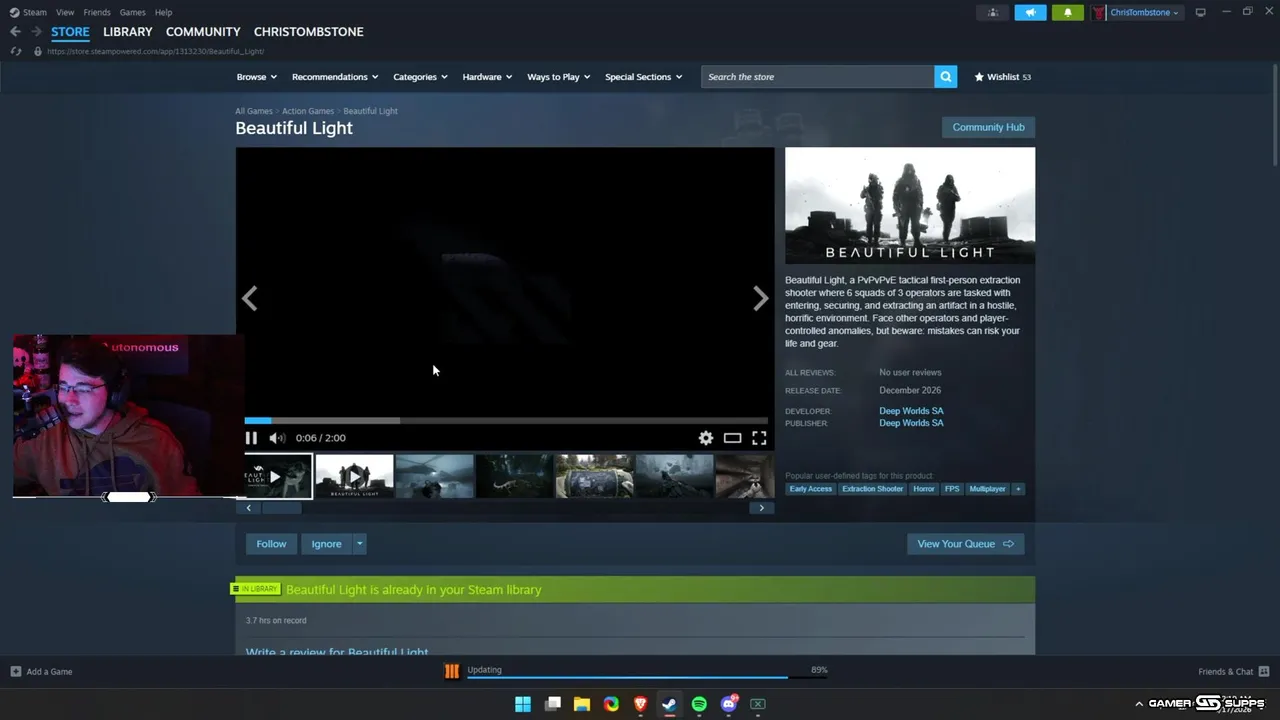Viewport: 1280px width, 720px height.
Task: Seek along the trailer progress bar
Action: pos(506,421)
